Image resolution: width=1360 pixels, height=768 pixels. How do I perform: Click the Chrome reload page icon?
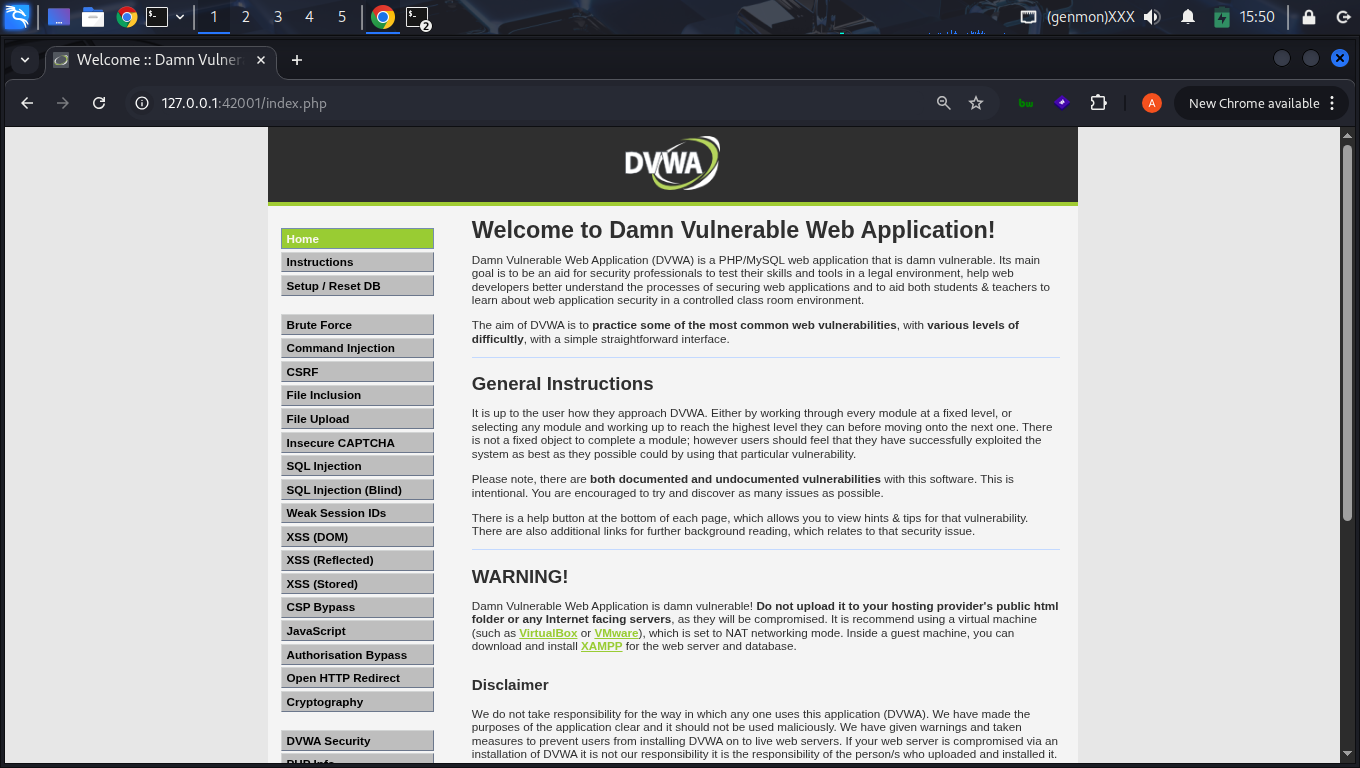98,103
